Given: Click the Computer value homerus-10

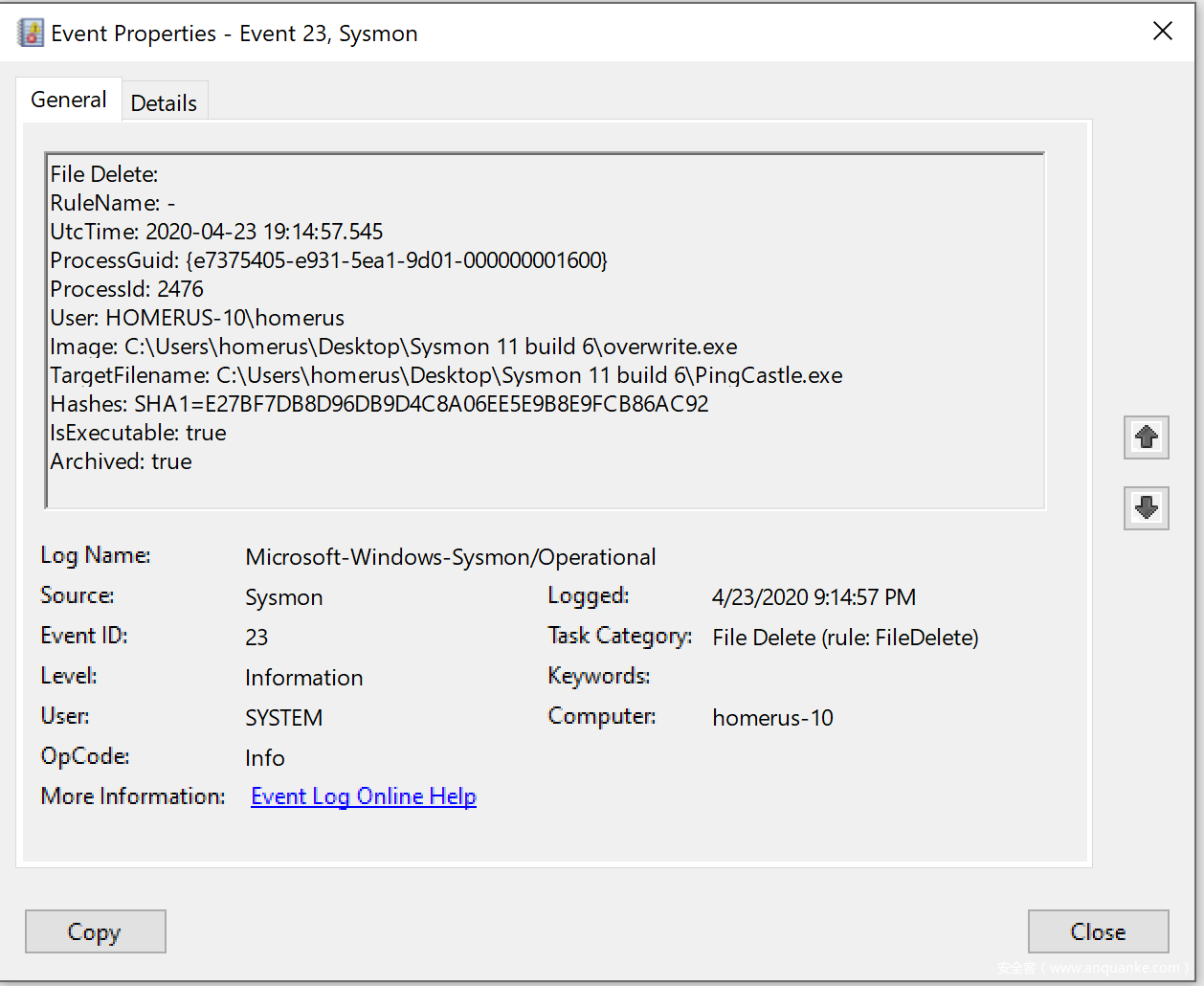Looking at the screenshot, I should 772,718.
